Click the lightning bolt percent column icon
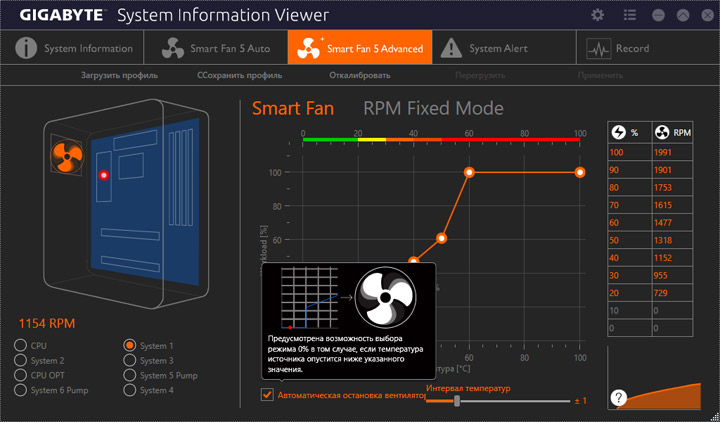720x422 pixels. coord(619,132)
